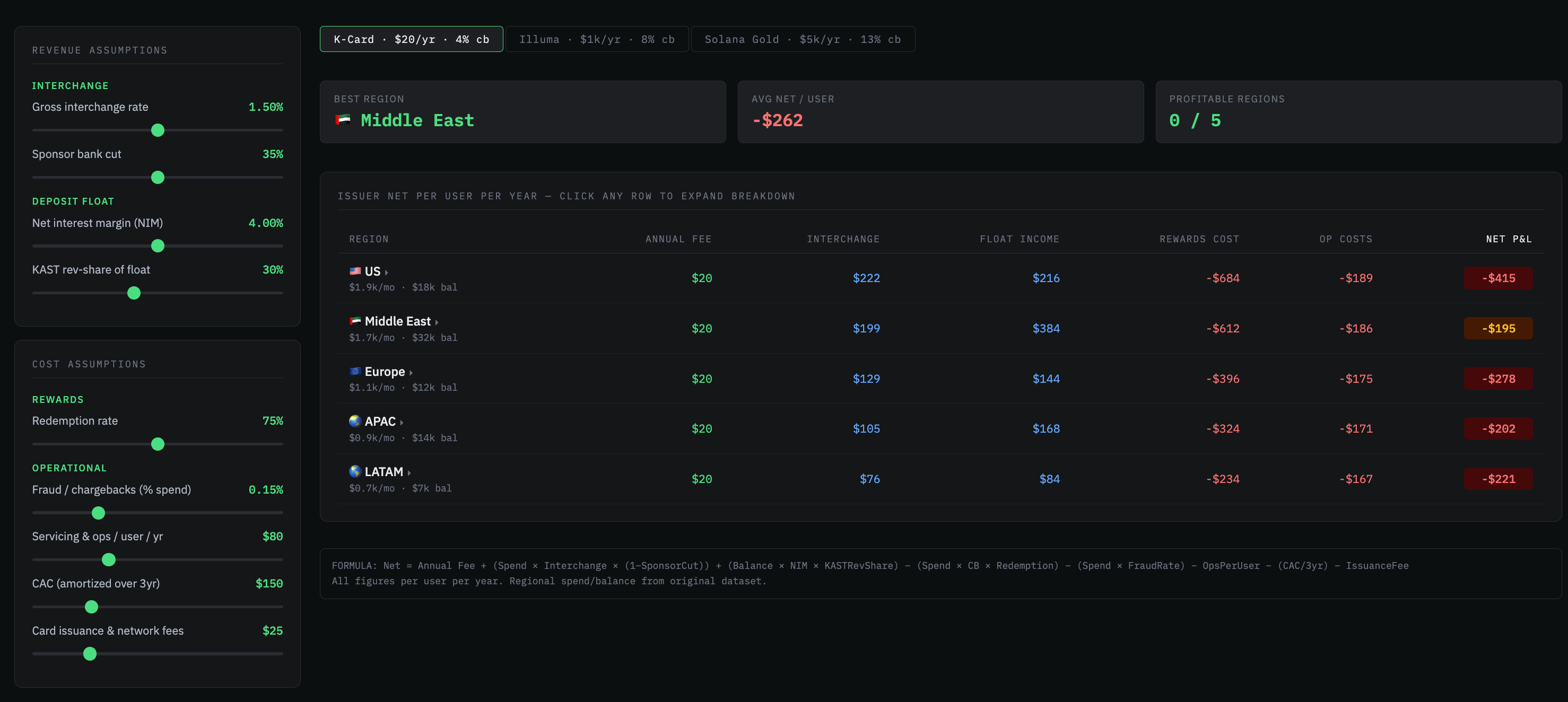The width and height of the screenshot is (1568, 702).
Task: Click the Gross interchange rate slider handle
Action: (x=158, y=130)
